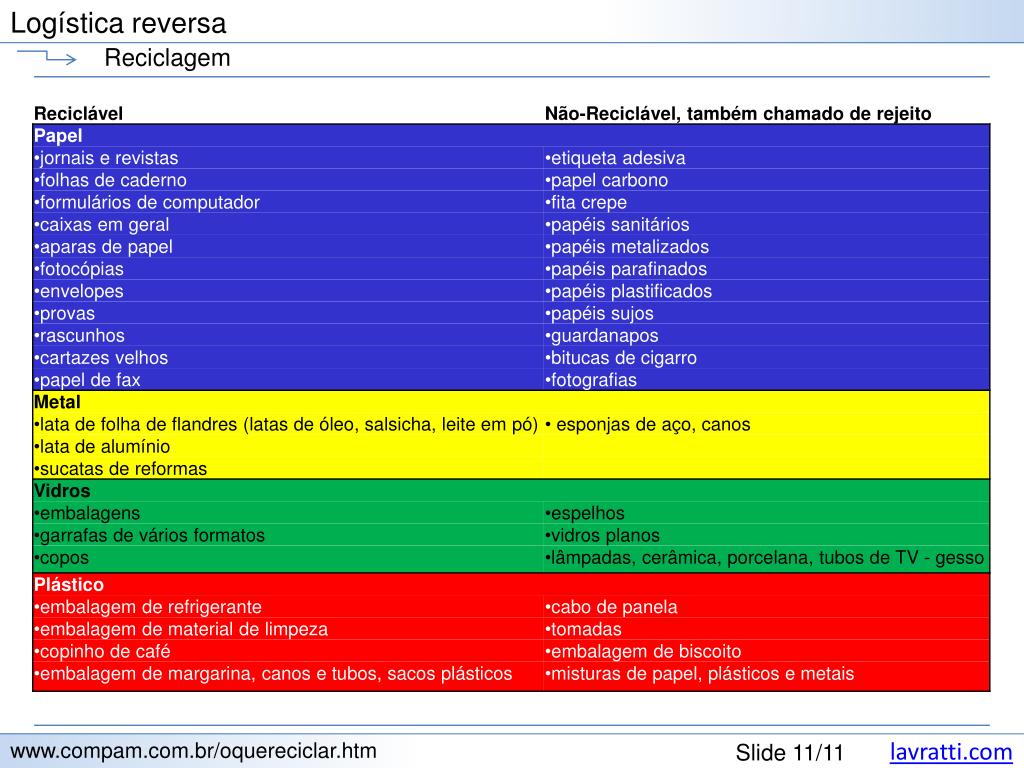Click the 'fotocópias' entry
The height and width of the screenshot is (768, 1024).
pyautogui.click(x=78, y=269)
